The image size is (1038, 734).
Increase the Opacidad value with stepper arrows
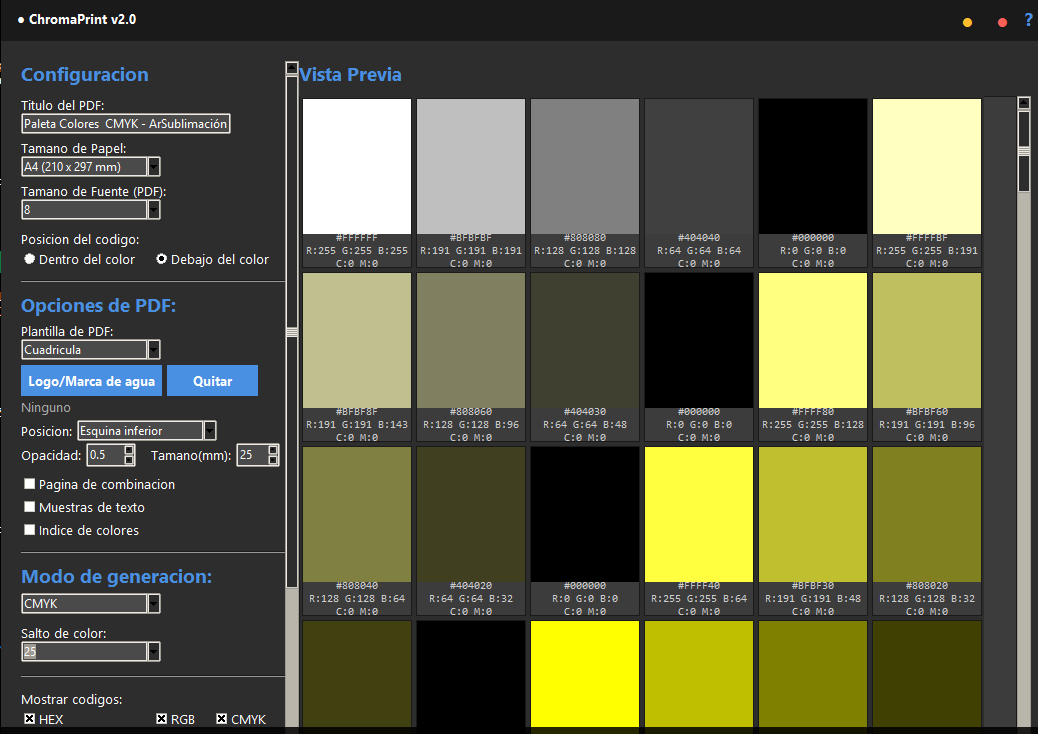[x=130, y=450]
